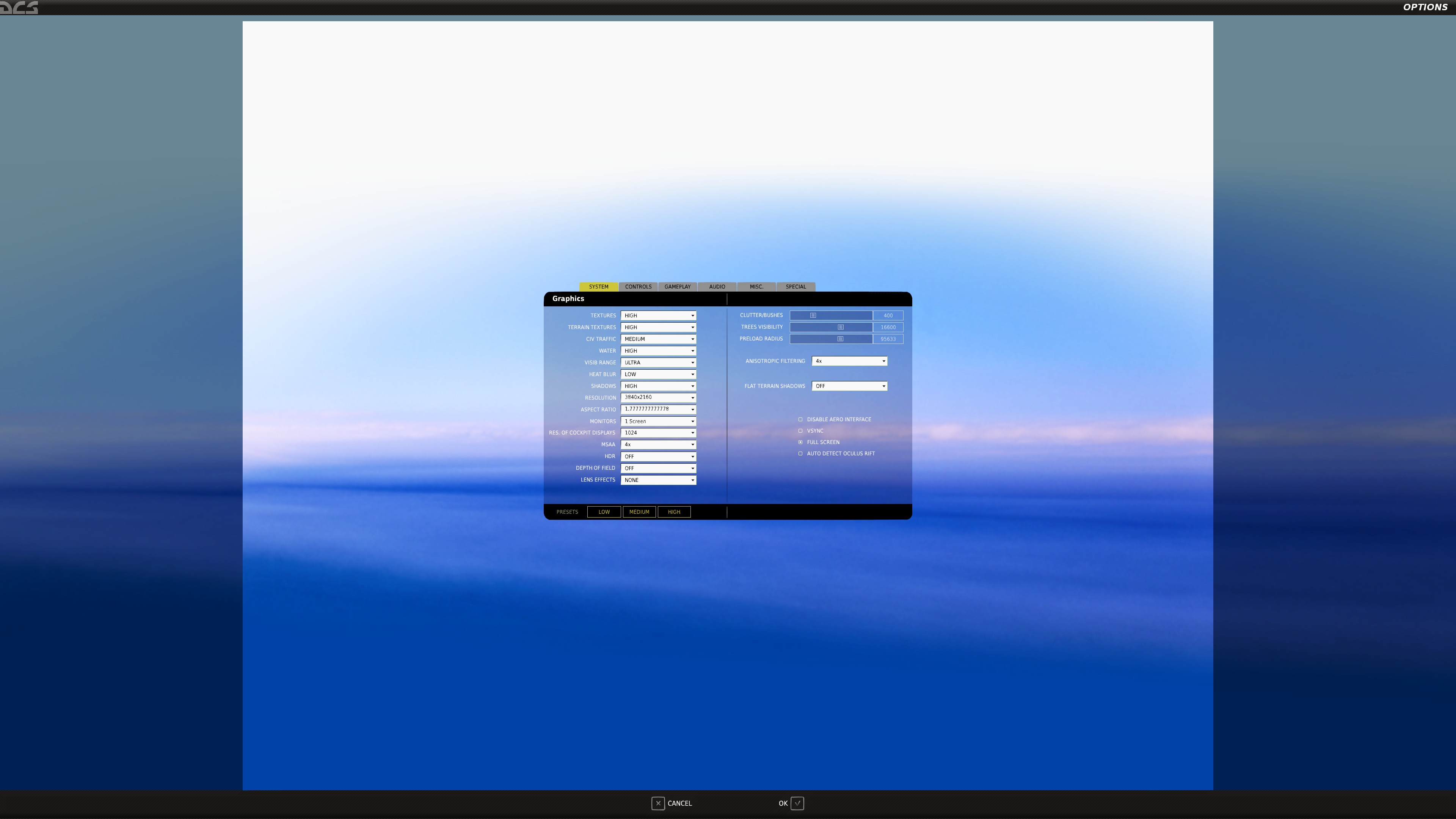Open the Resolution dropdown
This screenshot has width=1456, height=819.
(659, 398)
